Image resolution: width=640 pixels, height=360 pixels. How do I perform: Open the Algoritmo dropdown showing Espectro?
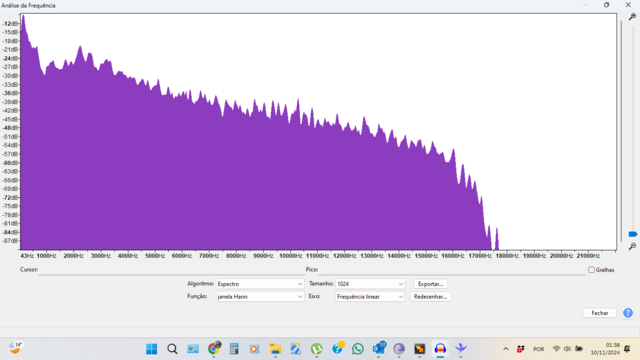tap(260, 284)
